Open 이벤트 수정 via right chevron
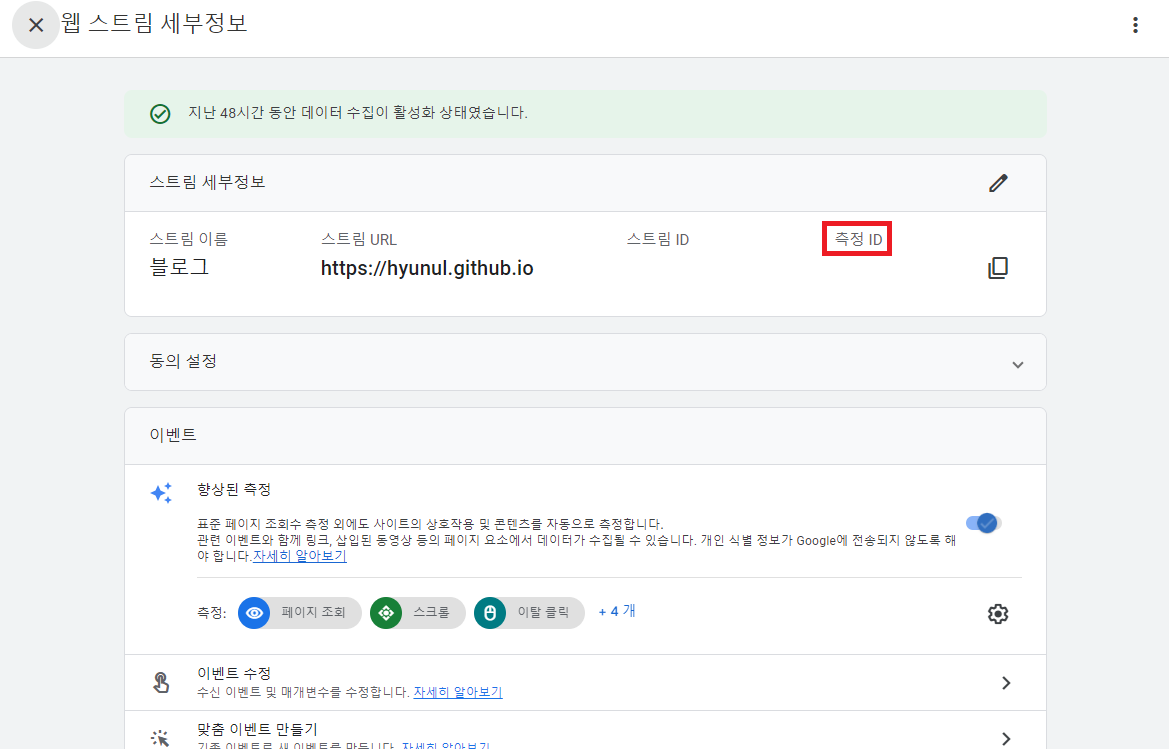Screen dimensions: 1169x749 (1006, 683)
